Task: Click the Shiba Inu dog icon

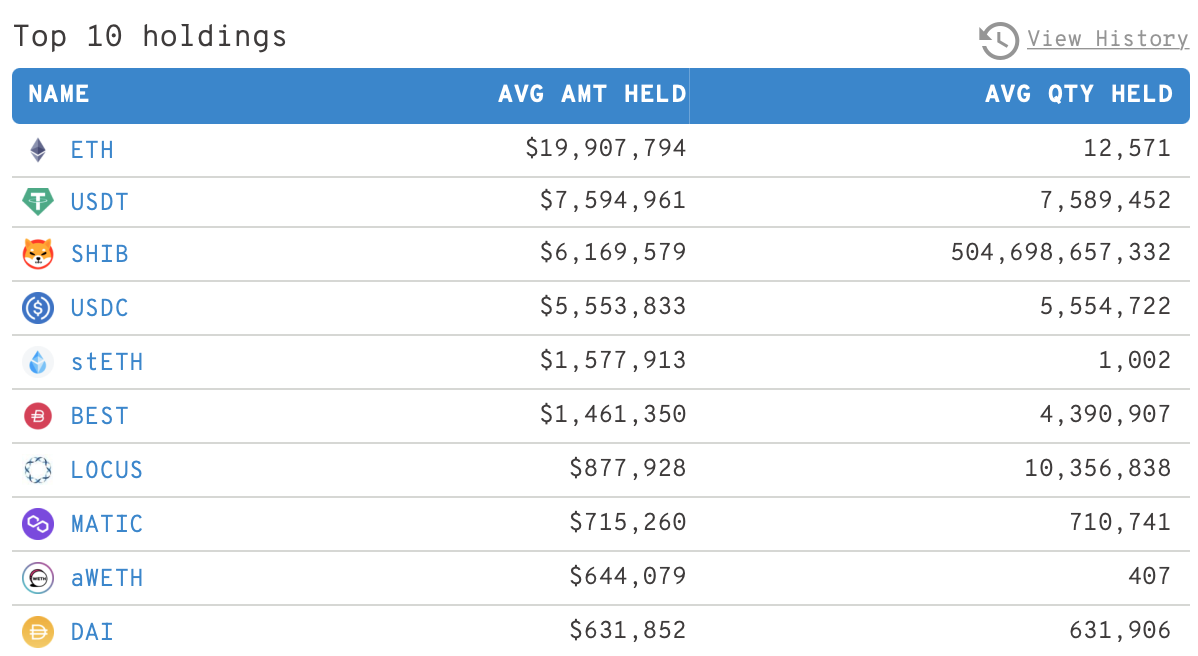Action: [x=37, y=254]
